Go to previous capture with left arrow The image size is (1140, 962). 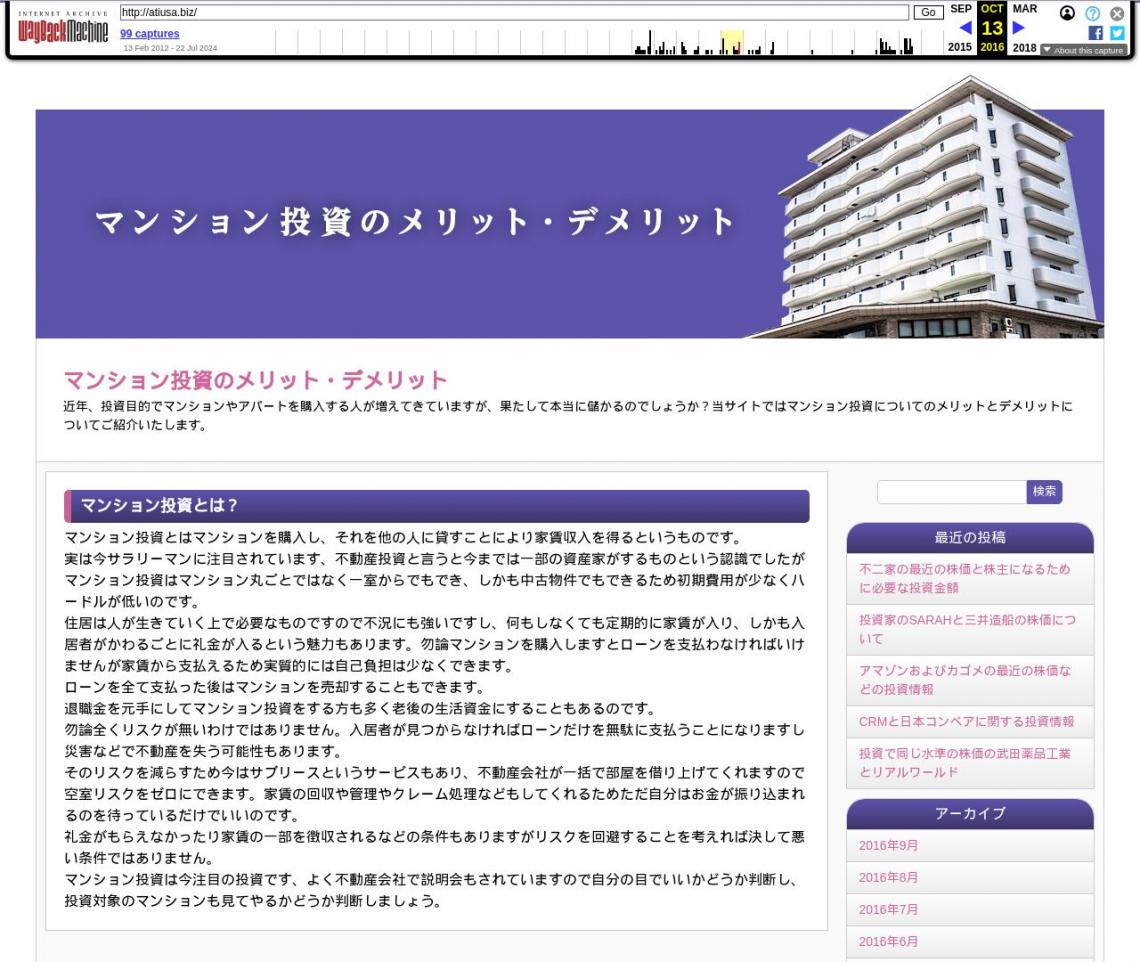coord(965,28)
